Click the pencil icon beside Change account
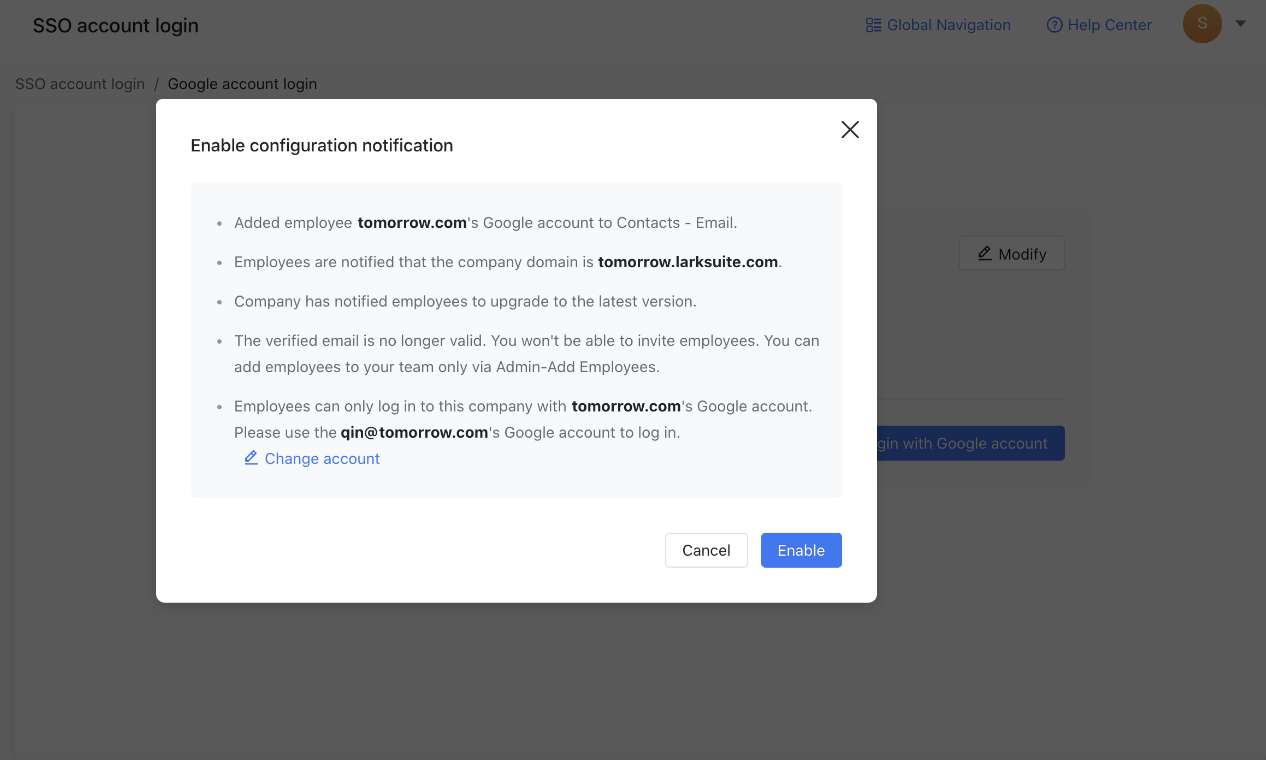 [251, 458]
